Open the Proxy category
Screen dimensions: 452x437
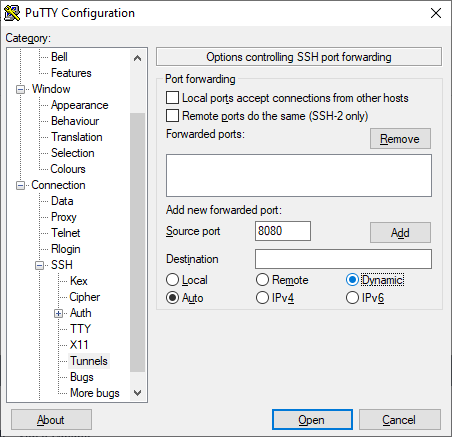pyautogui.click(x=64, y=217)
